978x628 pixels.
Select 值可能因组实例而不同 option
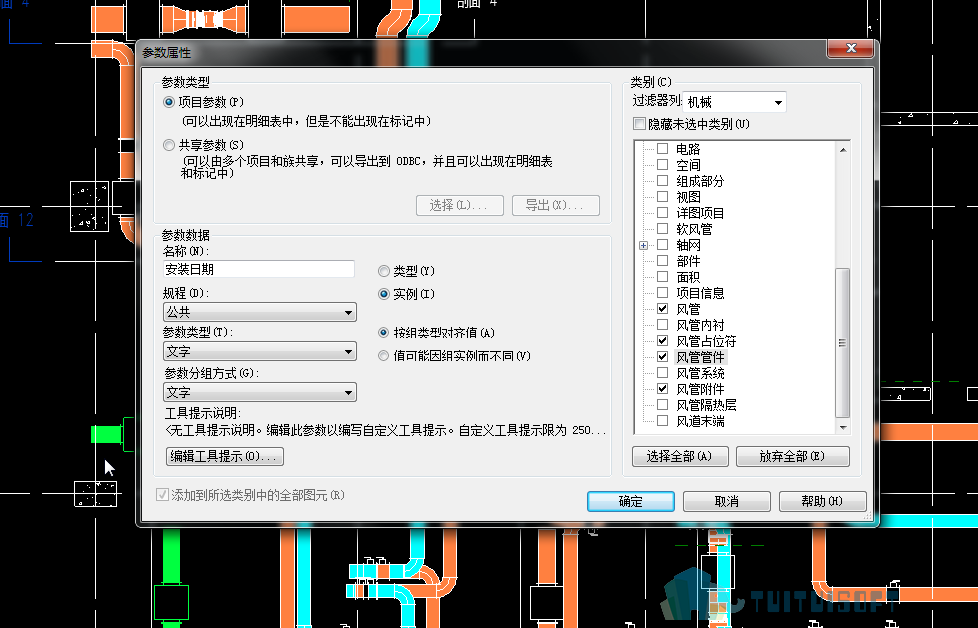click(384, 356)
